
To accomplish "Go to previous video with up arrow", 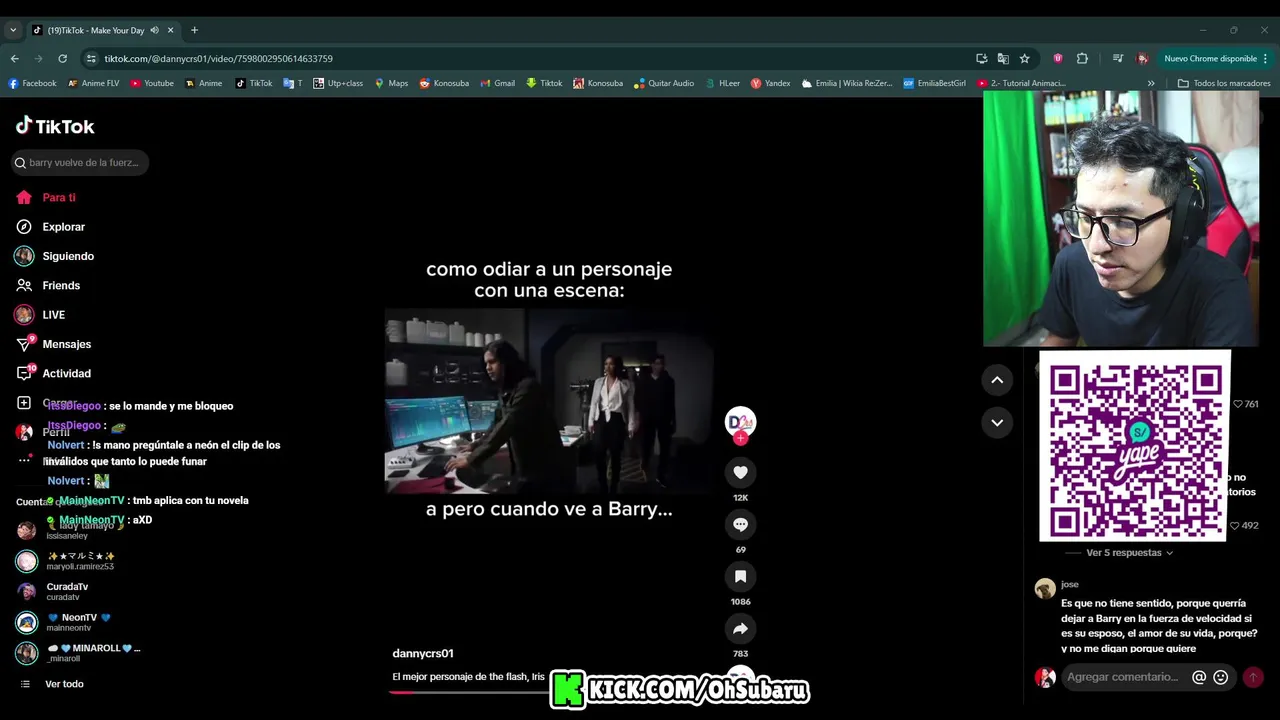I will point(997,380).
